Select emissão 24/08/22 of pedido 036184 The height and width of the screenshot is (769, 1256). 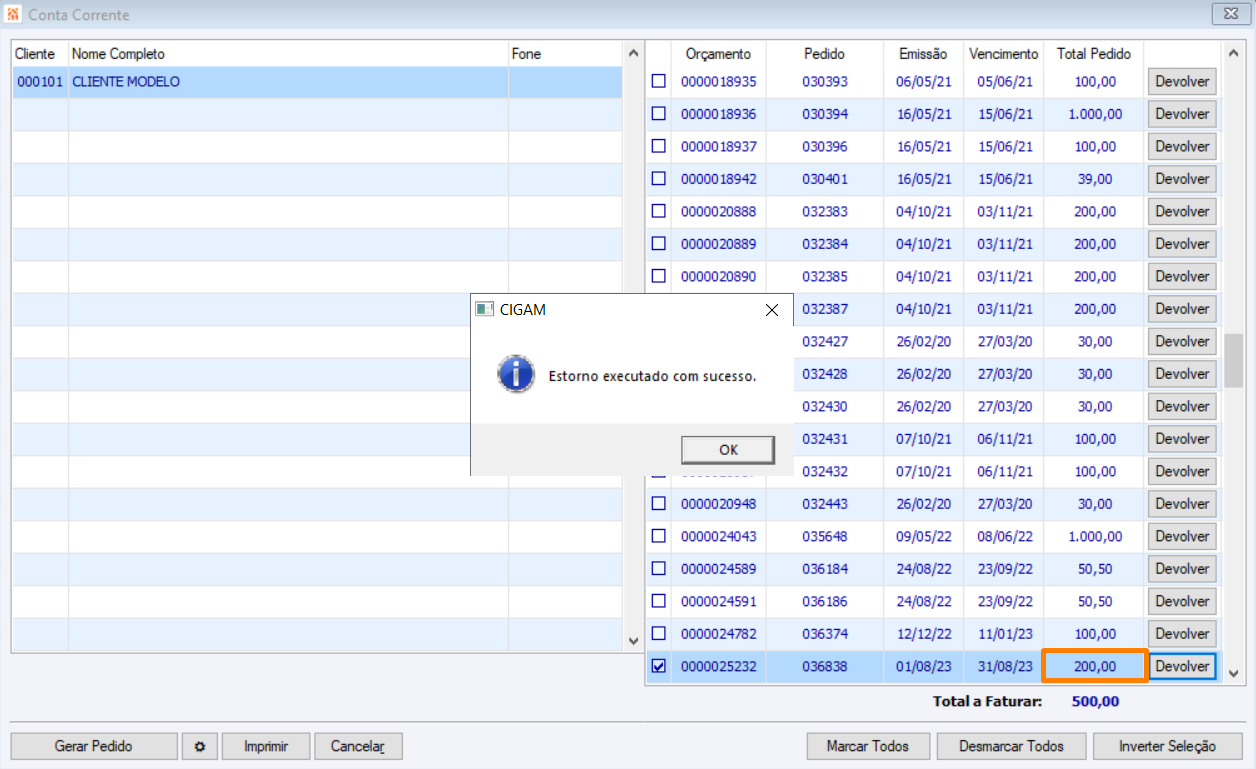[923, 569]
